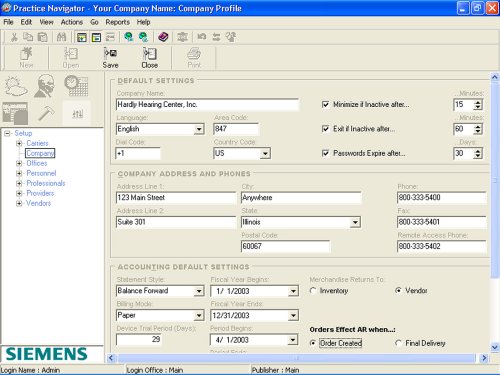
Task: Click the Close toolbar button
Action: 149,58
